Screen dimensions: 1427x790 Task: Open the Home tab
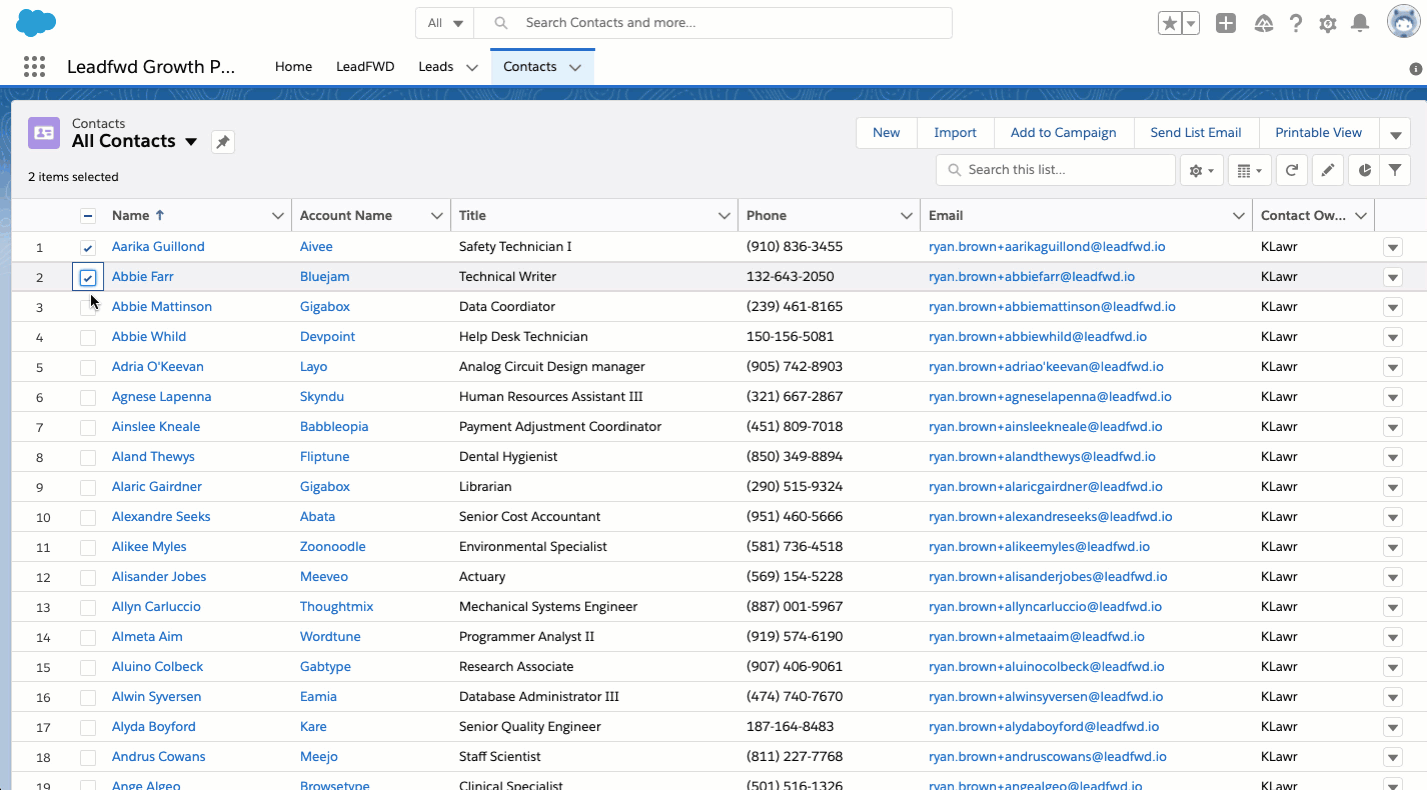[x=294, y=67]
